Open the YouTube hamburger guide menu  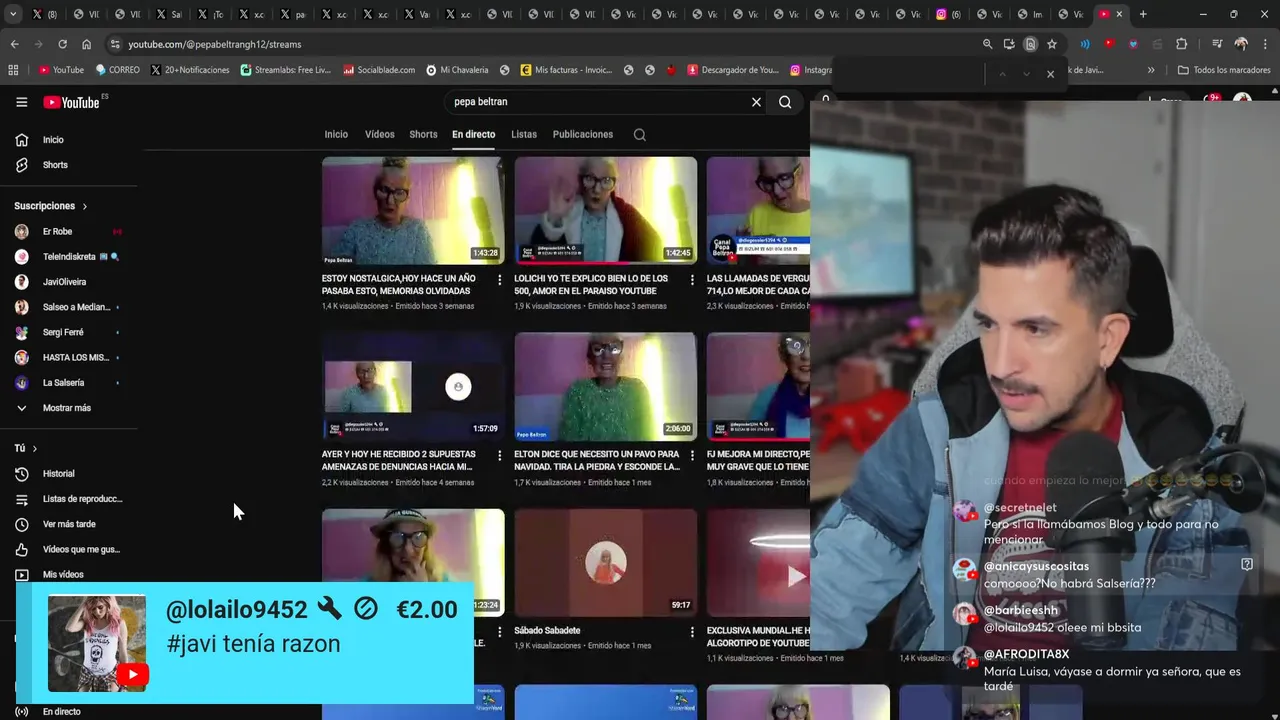21,102
